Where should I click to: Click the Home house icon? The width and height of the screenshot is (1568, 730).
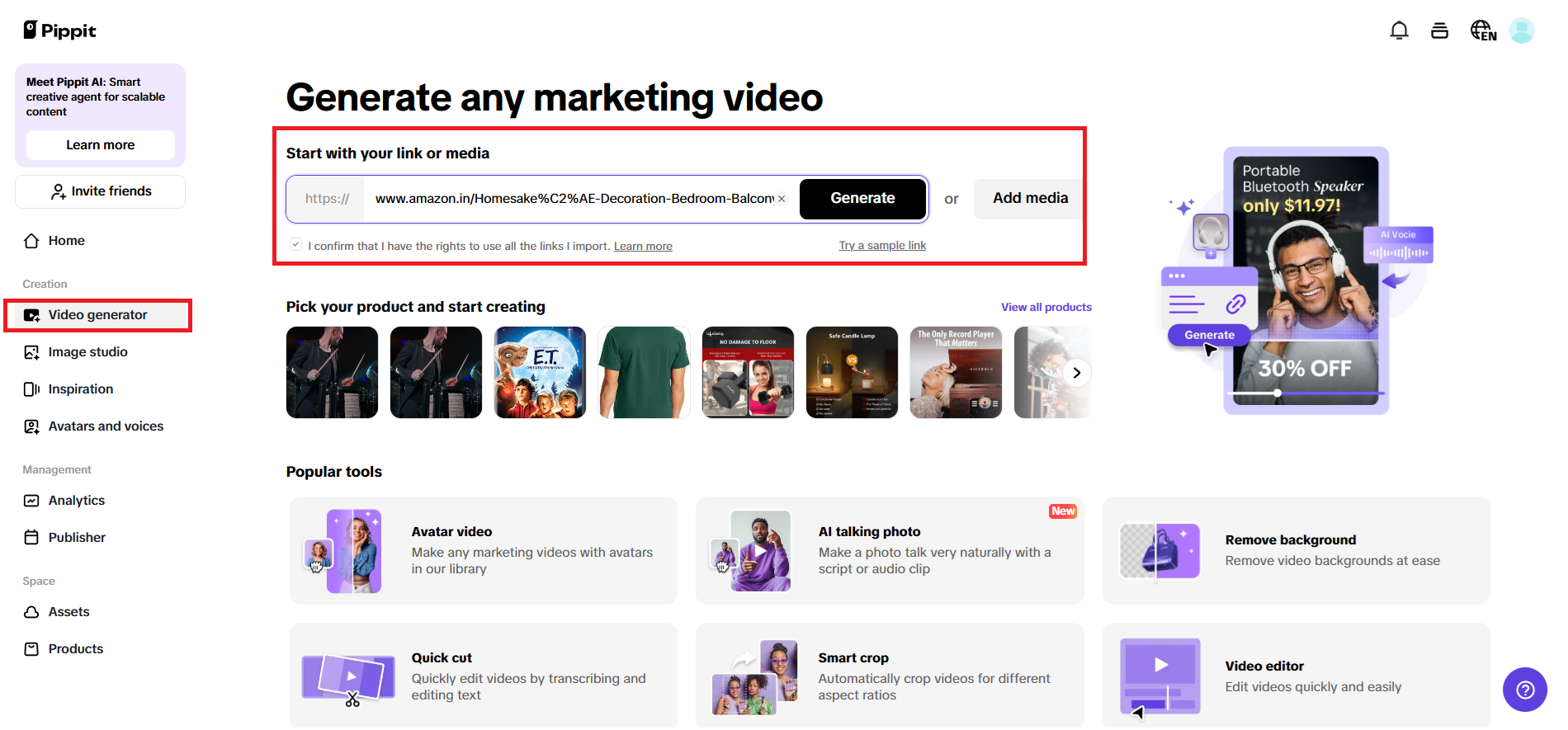pos(31,241)
